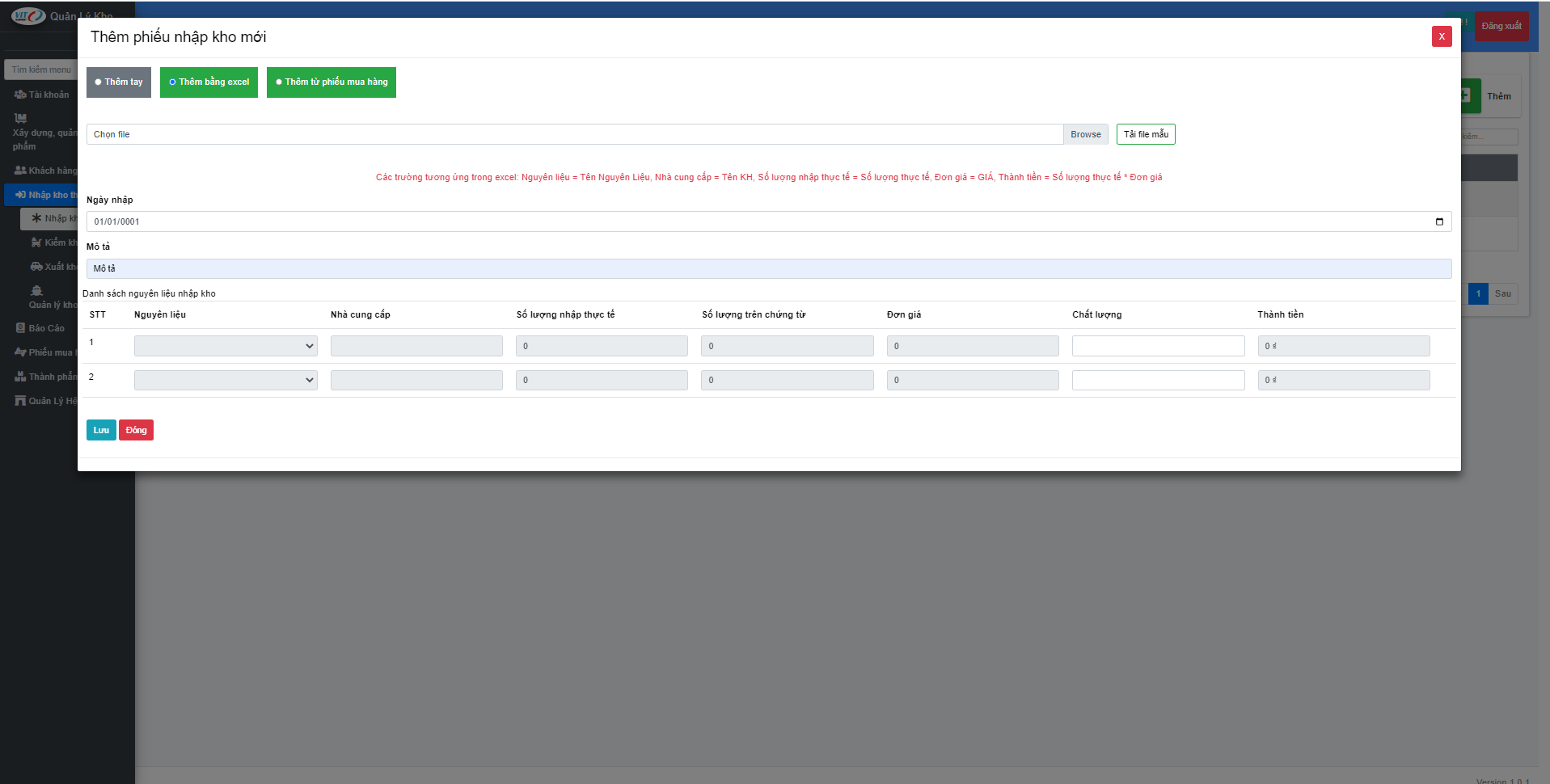1550x784 pixels.
Task: Open row 1 Nguyên liệu dropdown
Action: [226, 346]
